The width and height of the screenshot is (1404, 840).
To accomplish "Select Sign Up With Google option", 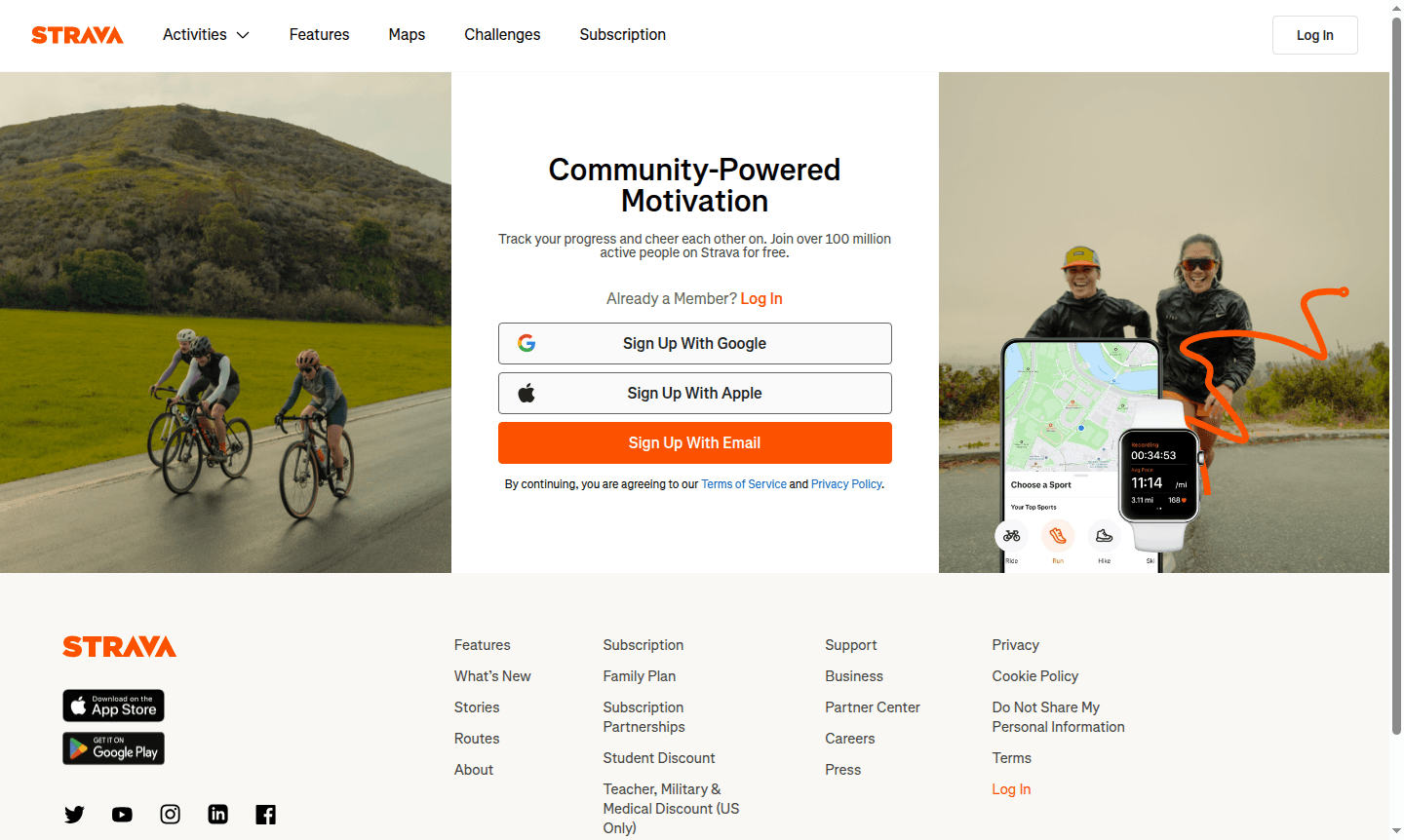I will point(694,343).
